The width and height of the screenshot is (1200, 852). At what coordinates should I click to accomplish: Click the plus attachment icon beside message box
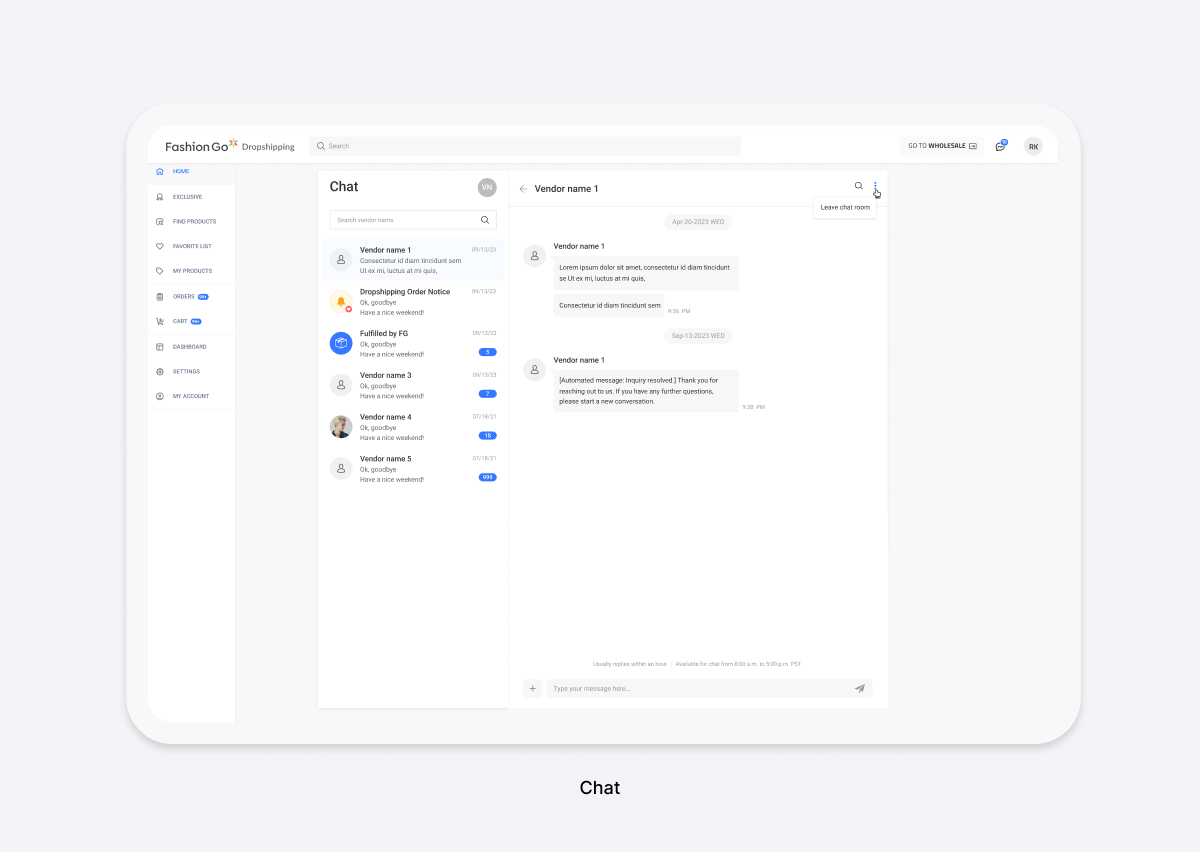[x=533, y=688]
